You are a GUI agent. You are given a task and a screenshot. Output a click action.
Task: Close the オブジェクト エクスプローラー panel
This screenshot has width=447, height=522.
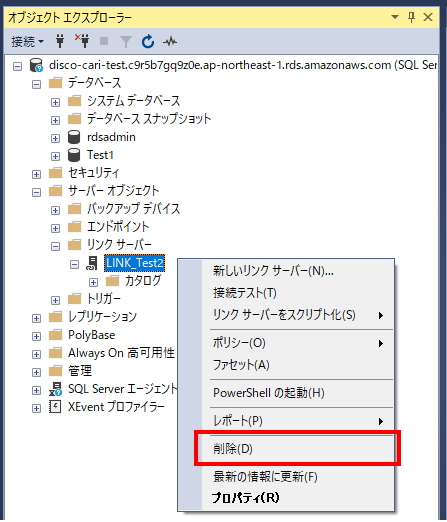click(x=428, y=17)
